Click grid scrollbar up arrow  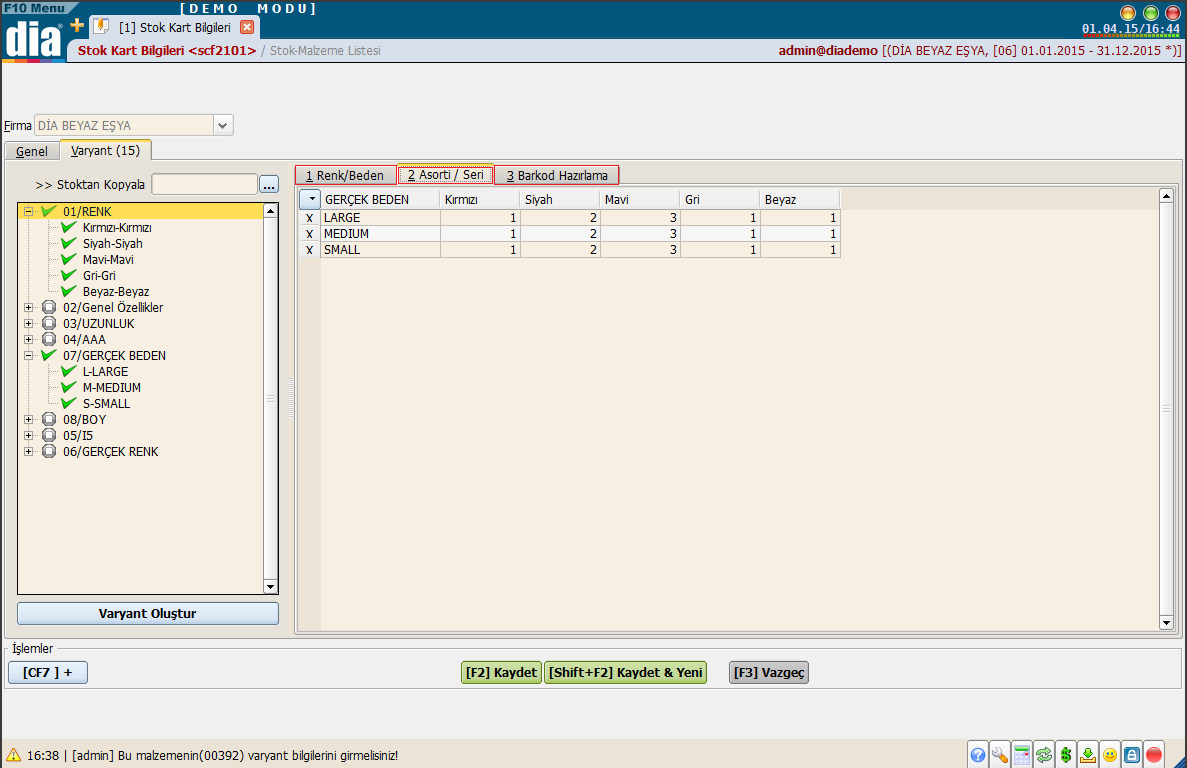[1166, 196]
